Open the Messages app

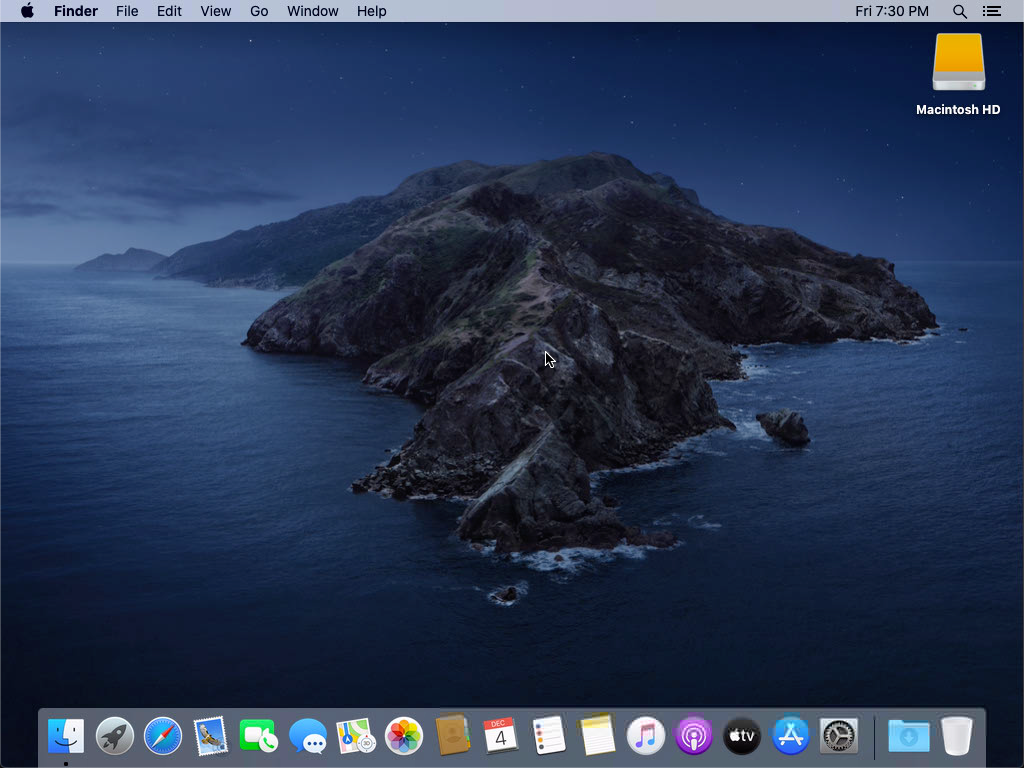coord(307,736)
